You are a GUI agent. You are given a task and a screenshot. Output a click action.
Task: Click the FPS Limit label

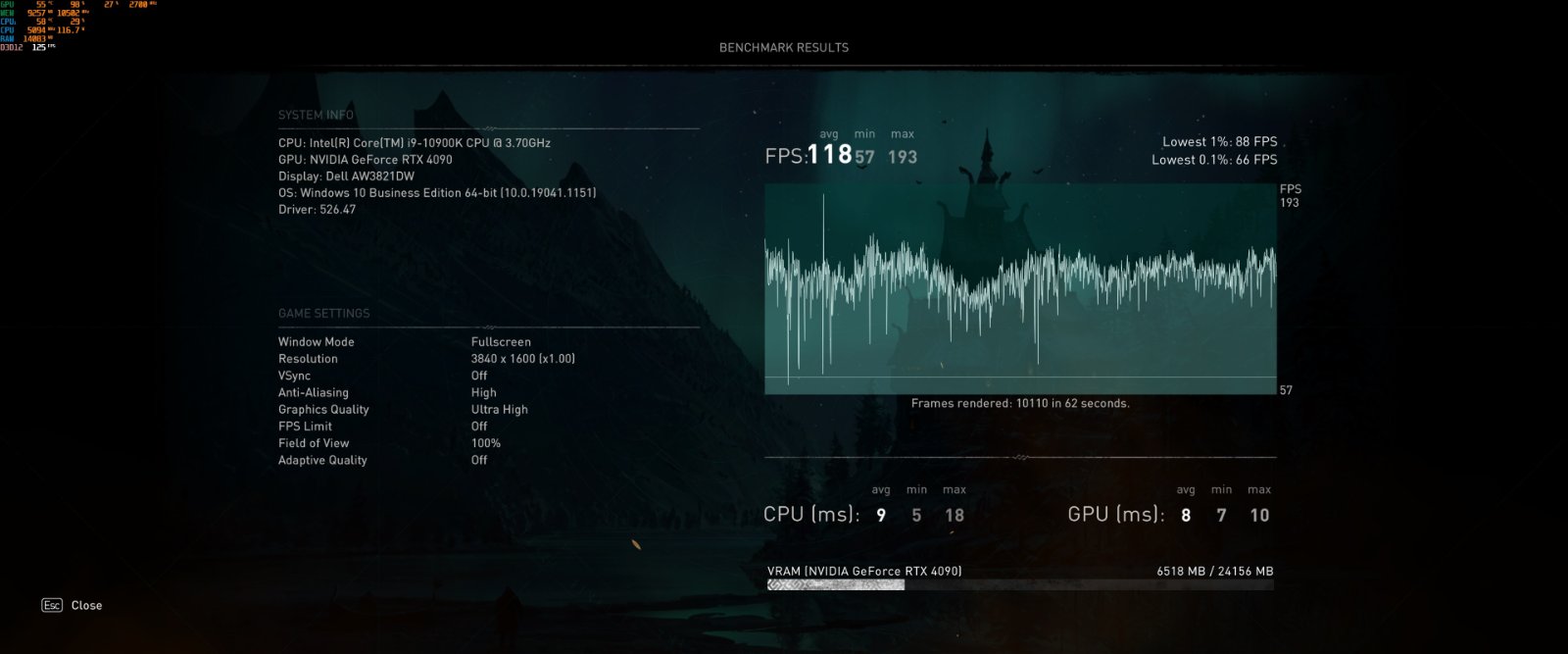(305, 427)
